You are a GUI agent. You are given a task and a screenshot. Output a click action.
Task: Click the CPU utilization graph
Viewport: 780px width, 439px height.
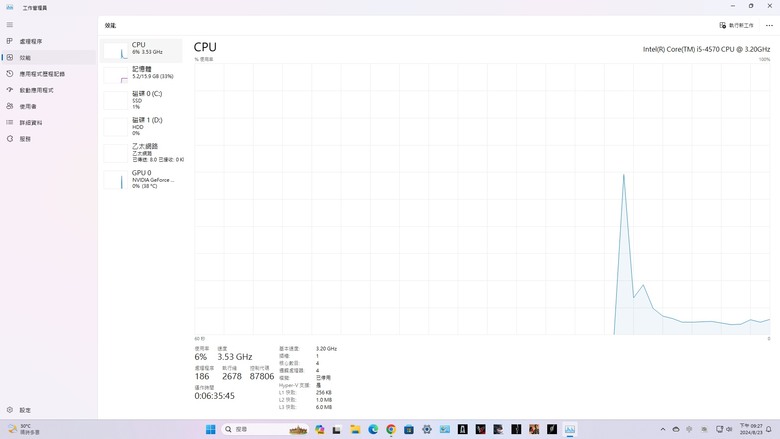click(x=482, y=199)
